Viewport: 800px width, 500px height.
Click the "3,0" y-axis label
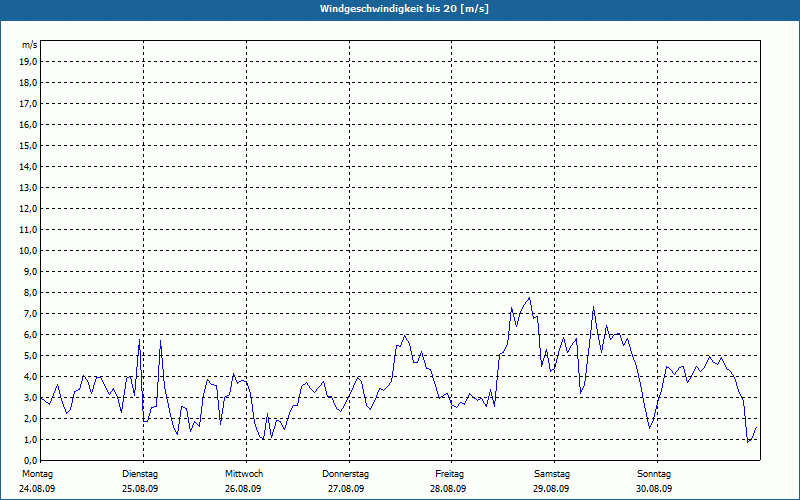[x=30, y=397]
